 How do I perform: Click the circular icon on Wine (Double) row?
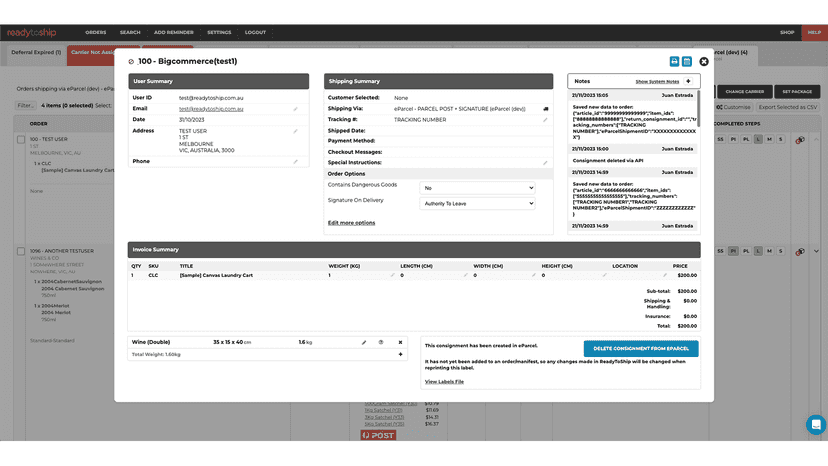click(381, 342)
